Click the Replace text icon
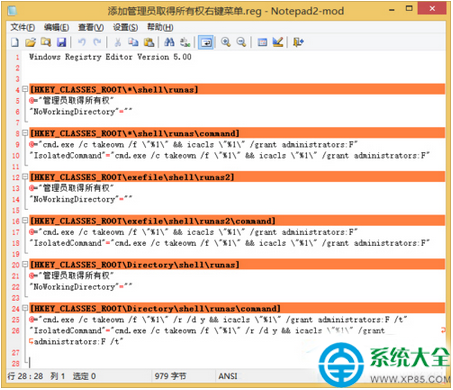 [185, 42]
